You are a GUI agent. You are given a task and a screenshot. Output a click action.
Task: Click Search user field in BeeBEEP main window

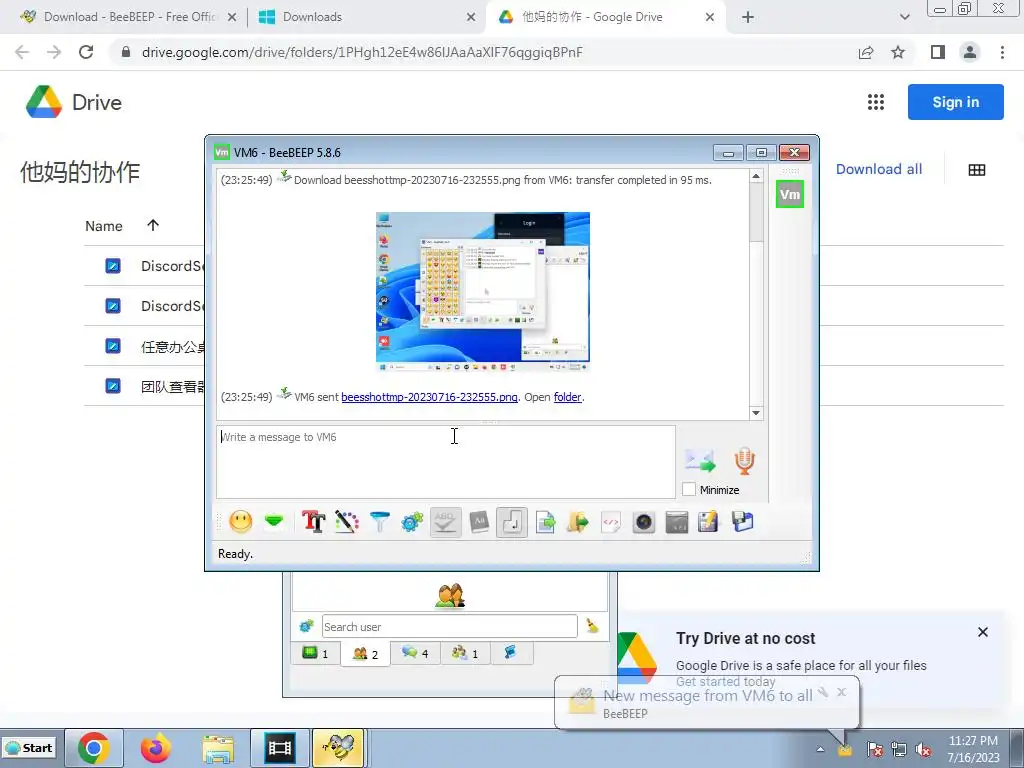click(449, 627)
